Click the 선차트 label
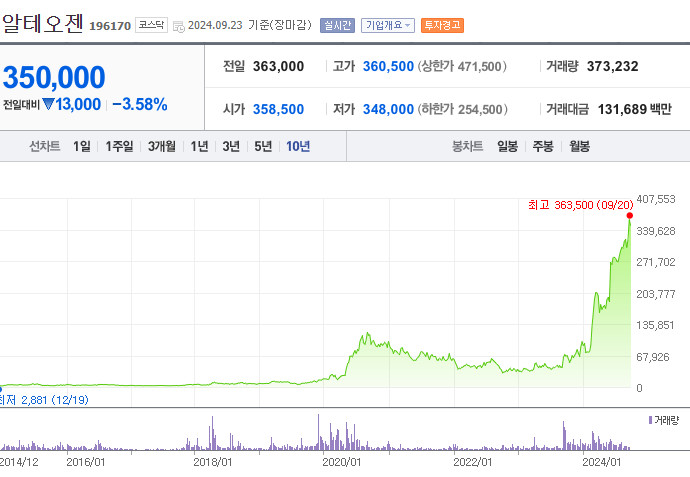 click(x=44, y=146)
